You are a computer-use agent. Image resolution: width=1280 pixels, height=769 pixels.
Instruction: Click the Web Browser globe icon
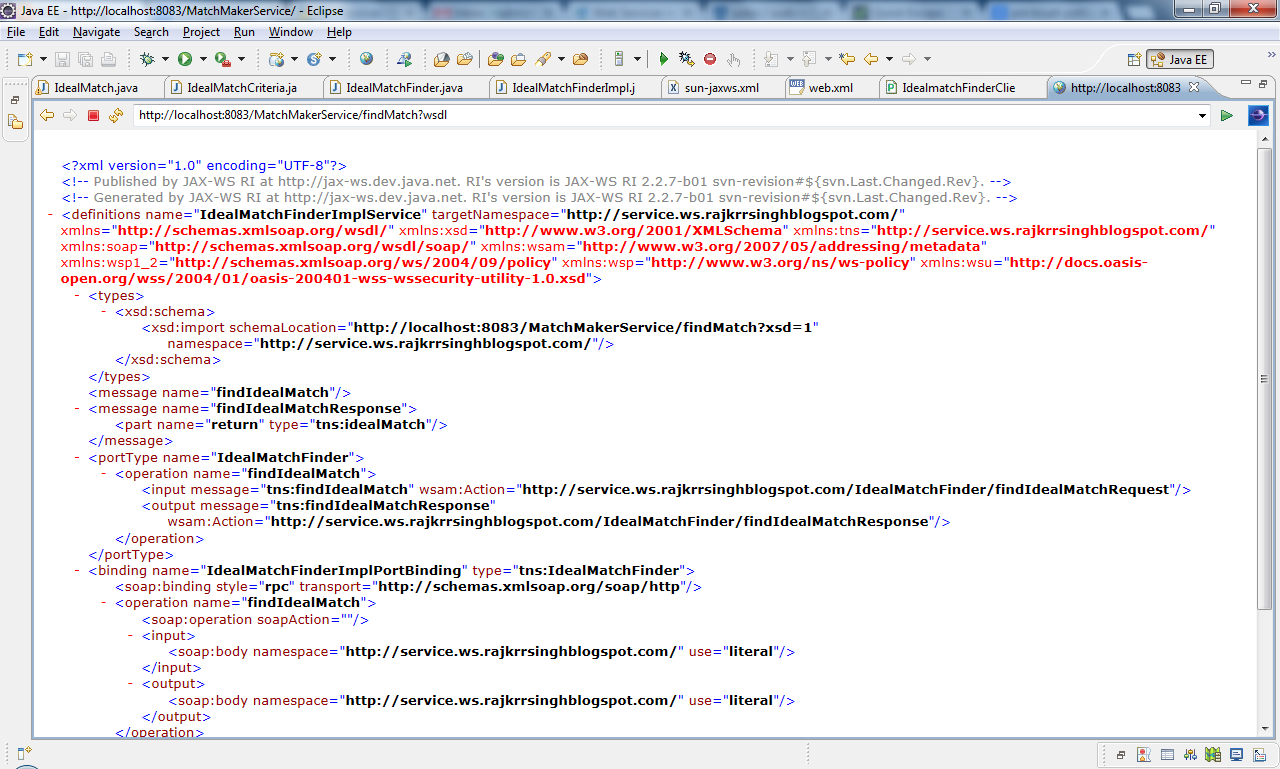[x=367, y=59]
